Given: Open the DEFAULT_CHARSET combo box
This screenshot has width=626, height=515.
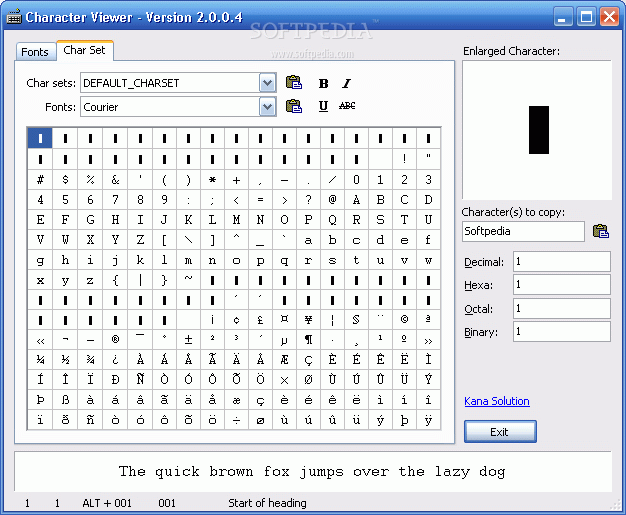Looking at the screenshot, I should pos(178,83).
